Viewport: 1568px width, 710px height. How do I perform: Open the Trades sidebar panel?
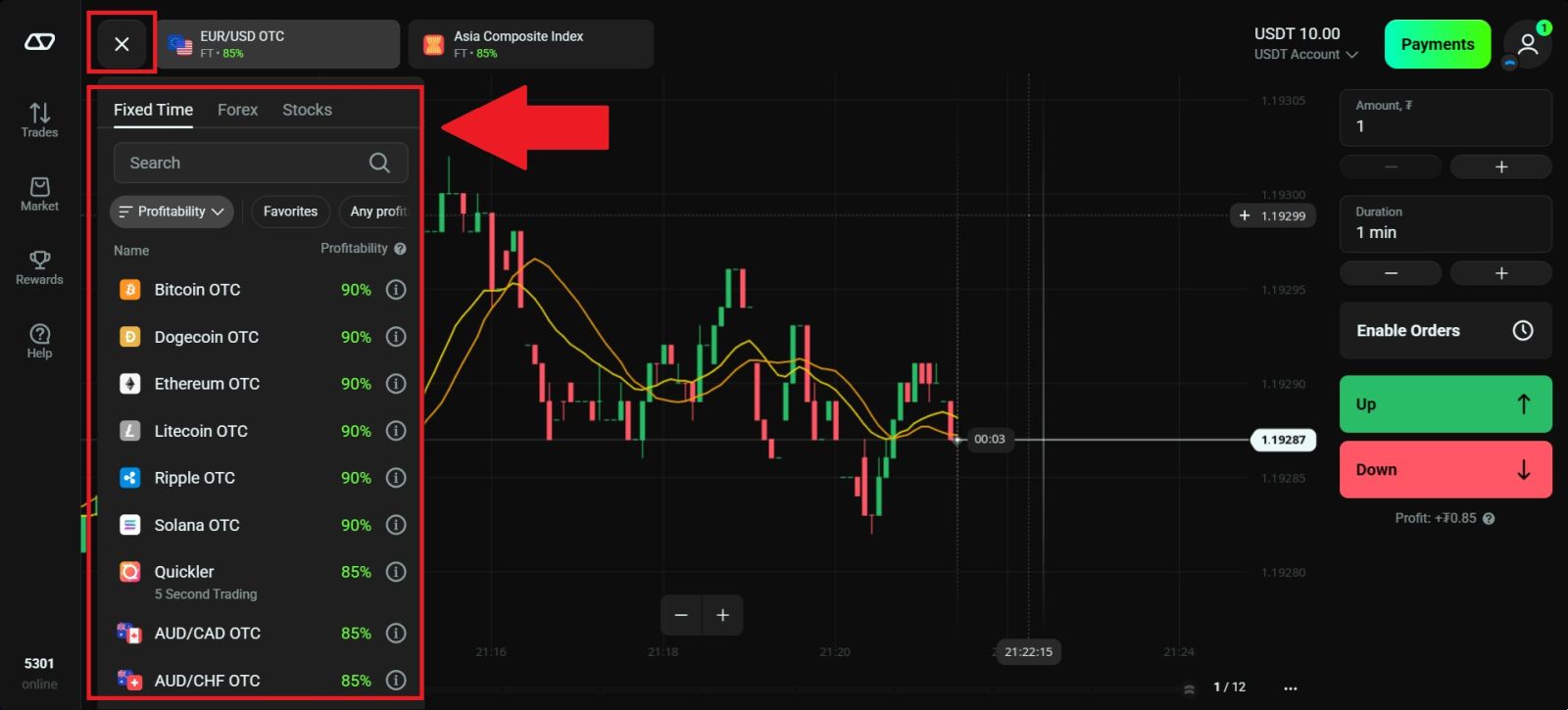pos(39,119)
